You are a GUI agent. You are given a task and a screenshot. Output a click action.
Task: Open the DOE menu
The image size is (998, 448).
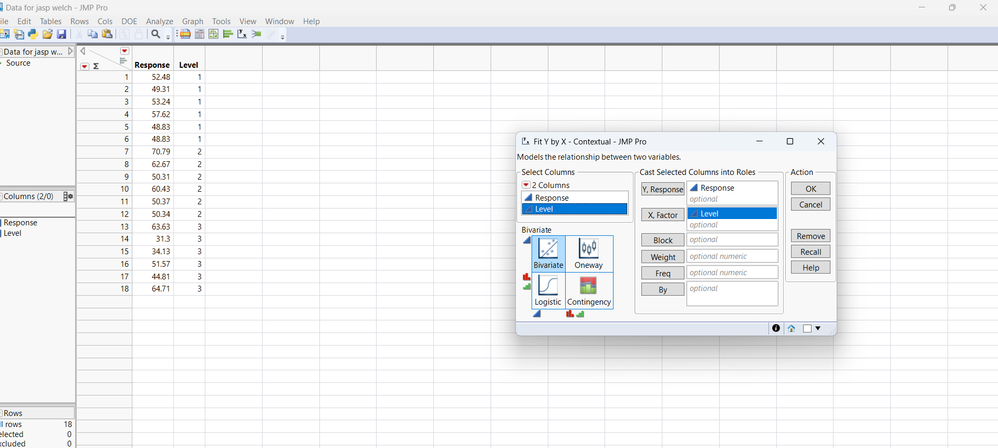[x=129, y=21]
